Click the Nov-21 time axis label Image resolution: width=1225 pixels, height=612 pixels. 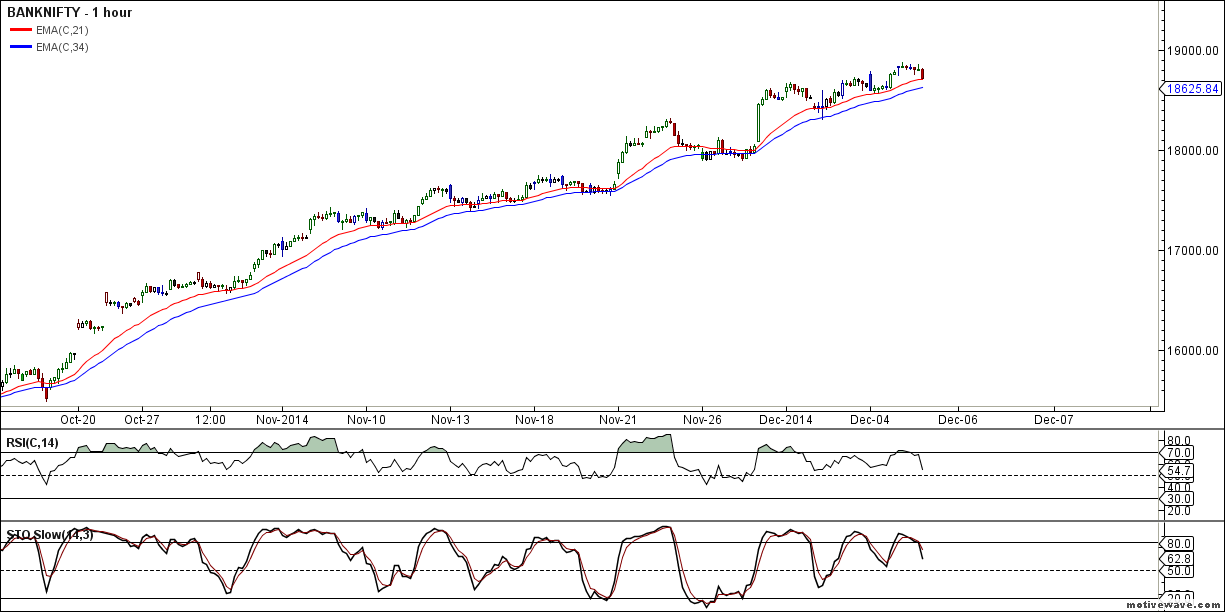point(619,420)
